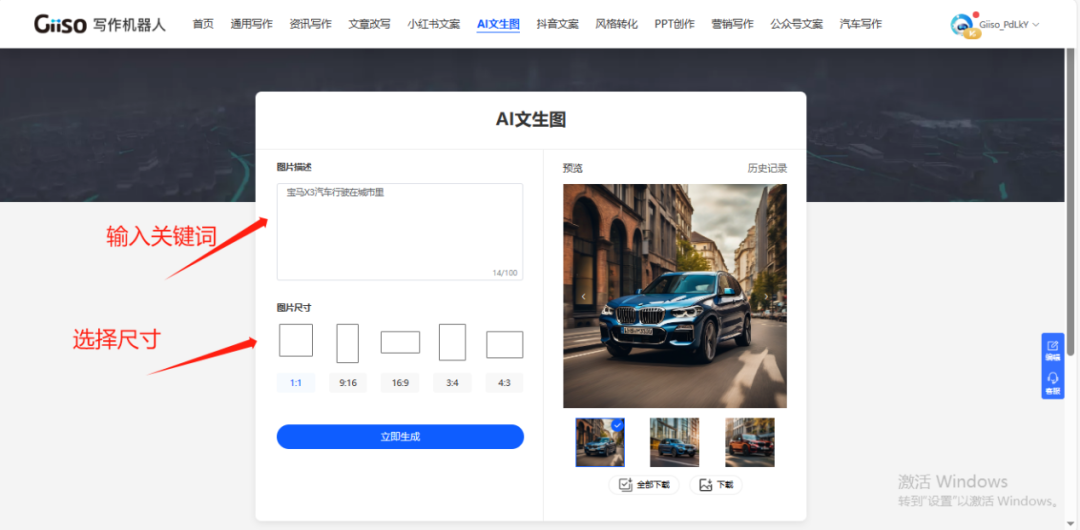Choose the 4:3 ratio label

click(504, 383)
